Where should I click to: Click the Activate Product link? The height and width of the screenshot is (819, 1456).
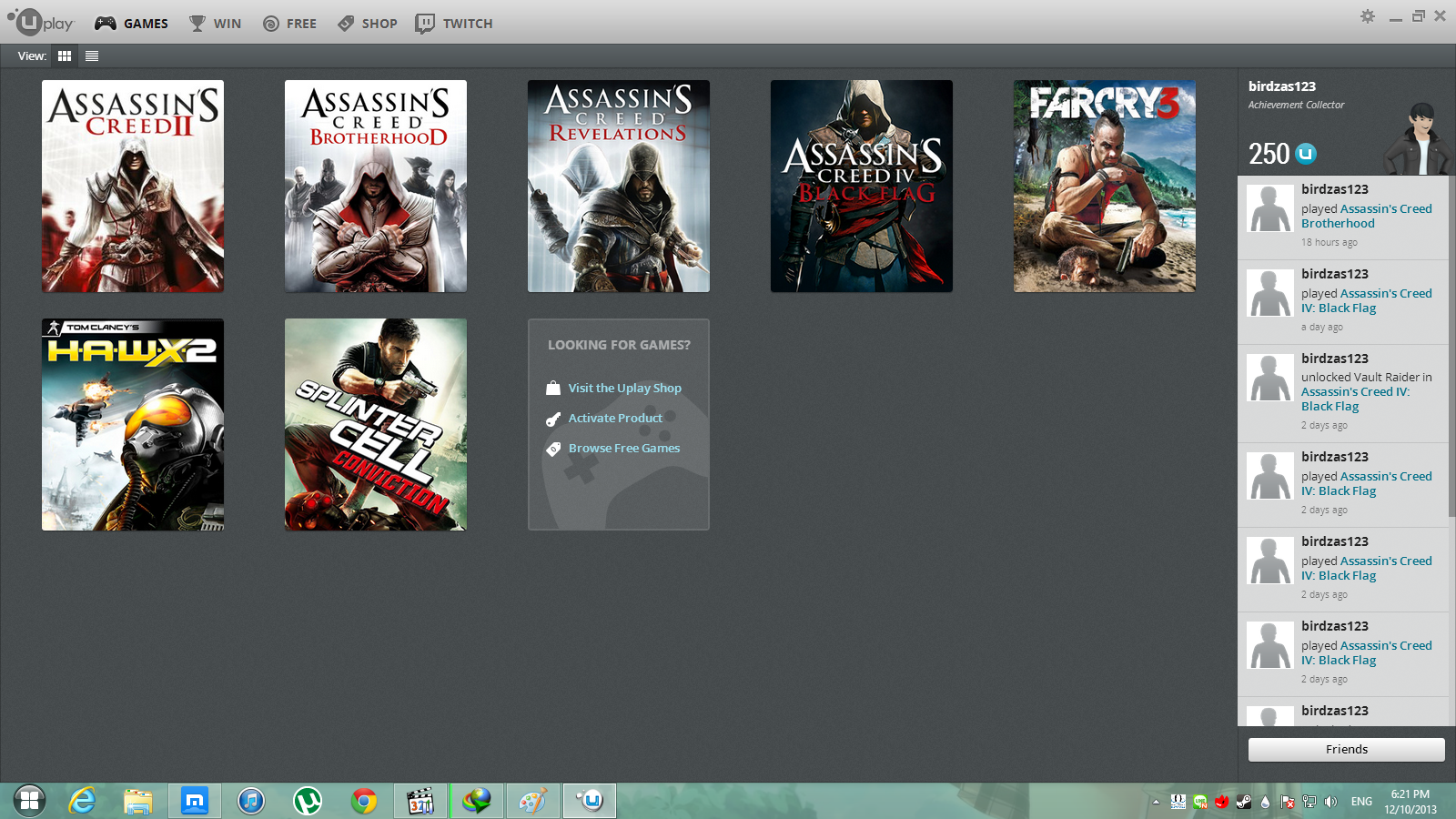click(615, 419)
